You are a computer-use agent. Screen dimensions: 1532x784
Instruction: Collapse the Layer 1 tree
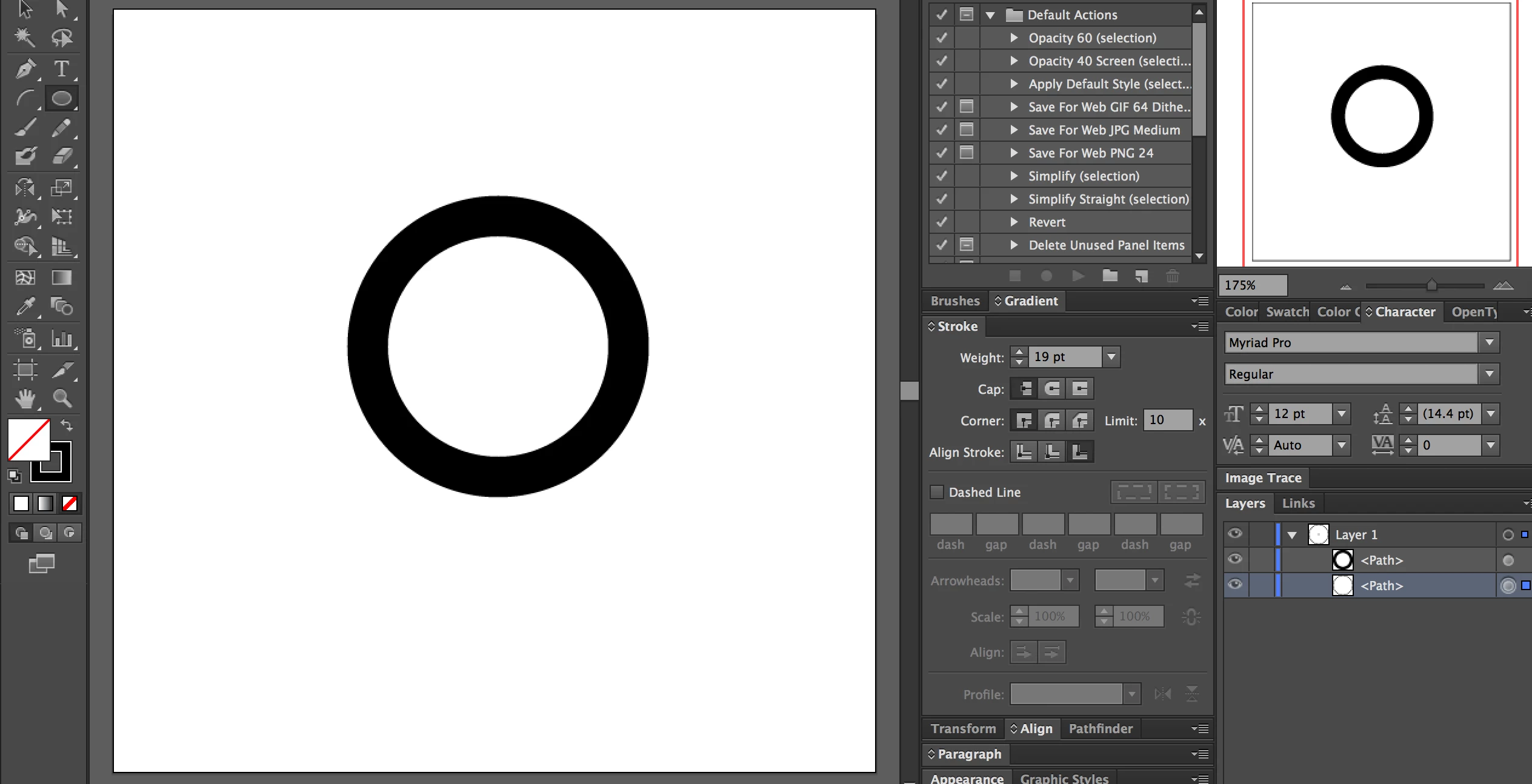(1292, 535)
